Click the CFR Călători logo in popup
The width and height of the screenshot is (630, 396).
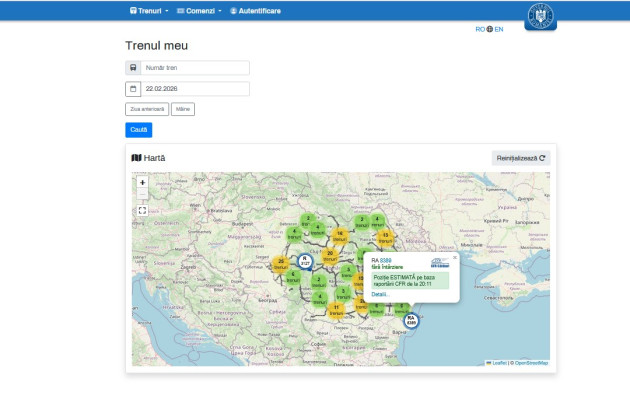(x=440, y=263)
